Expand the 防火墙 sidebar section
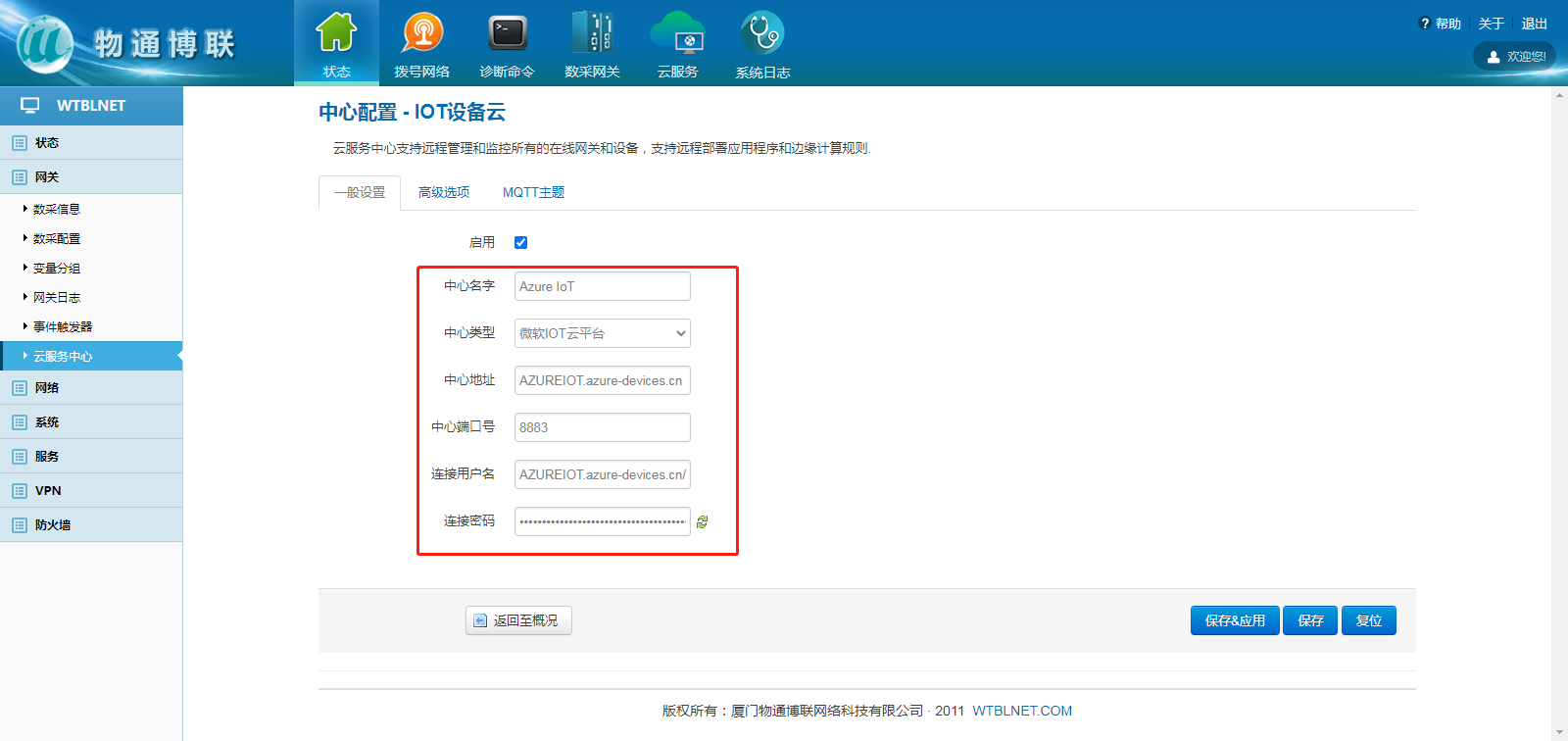Viewport: 1568px width, 741px height. pos(91,524)
